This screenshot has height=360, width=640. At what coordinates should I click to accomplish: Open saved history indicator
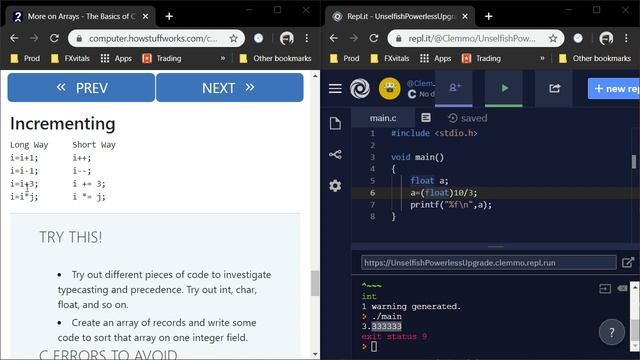click(x=467, y=118)
